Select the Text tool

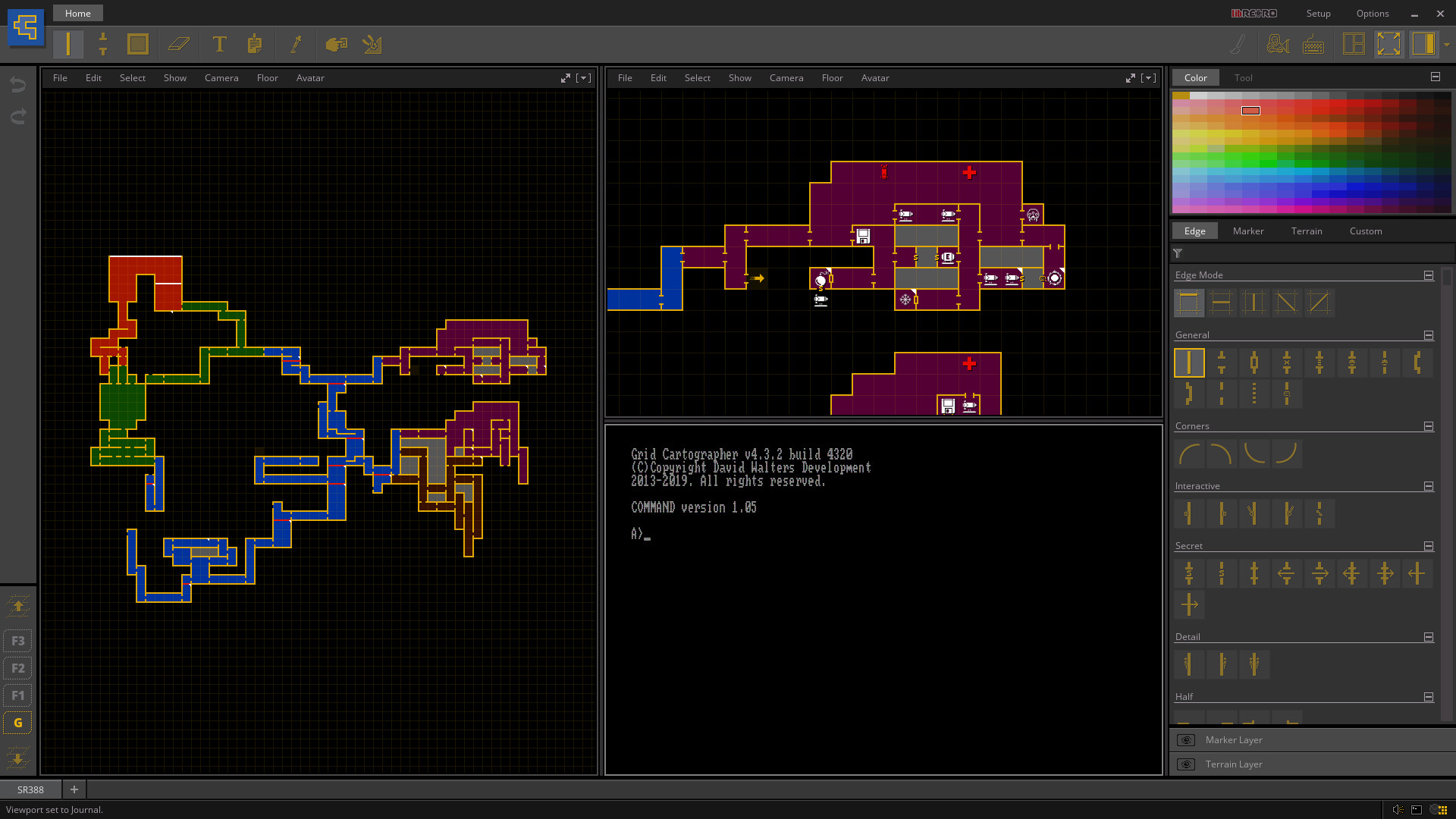[220, 44]
